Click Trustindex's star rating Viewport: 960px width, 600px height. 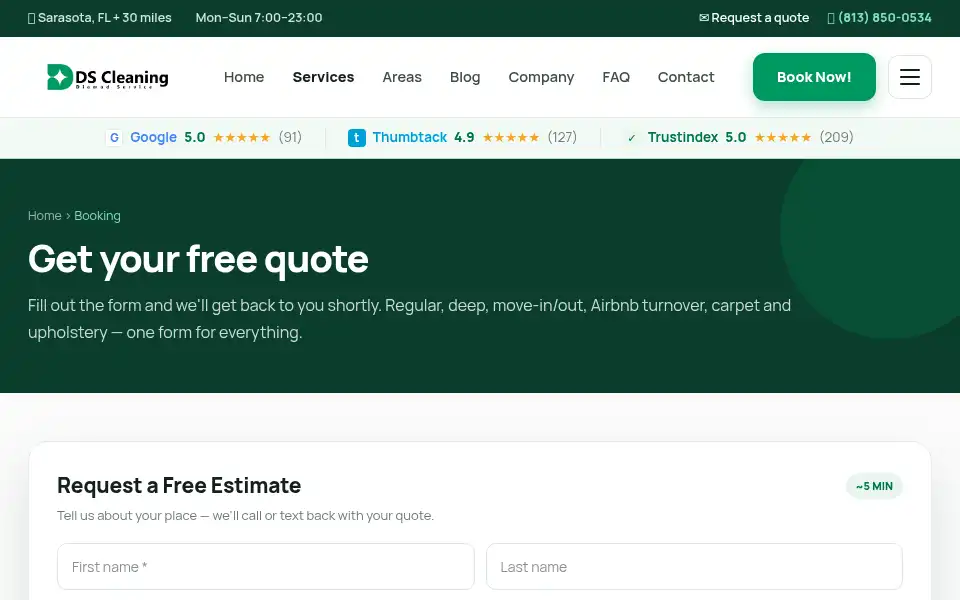click(782, 138)
